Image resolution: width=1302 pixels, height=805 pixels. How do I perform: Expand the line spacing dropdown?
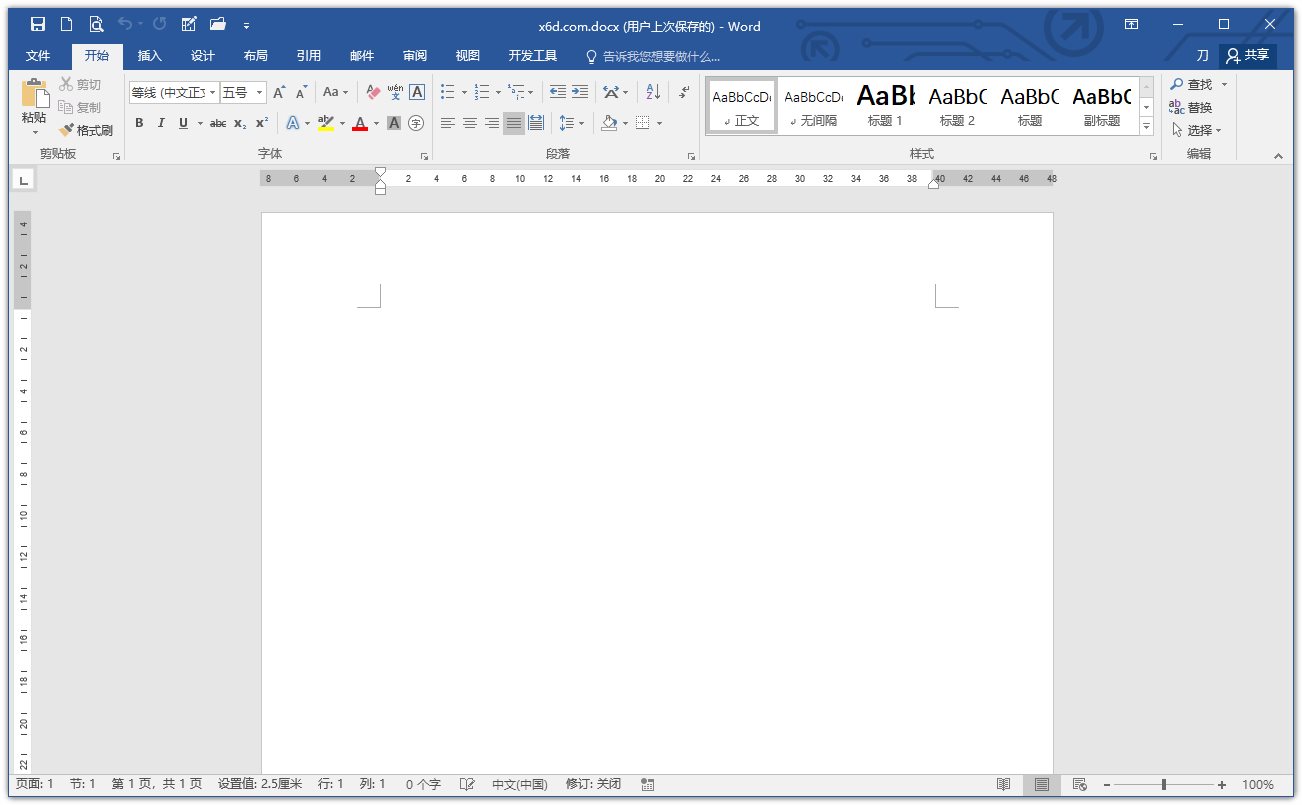(x=581, y=123)
